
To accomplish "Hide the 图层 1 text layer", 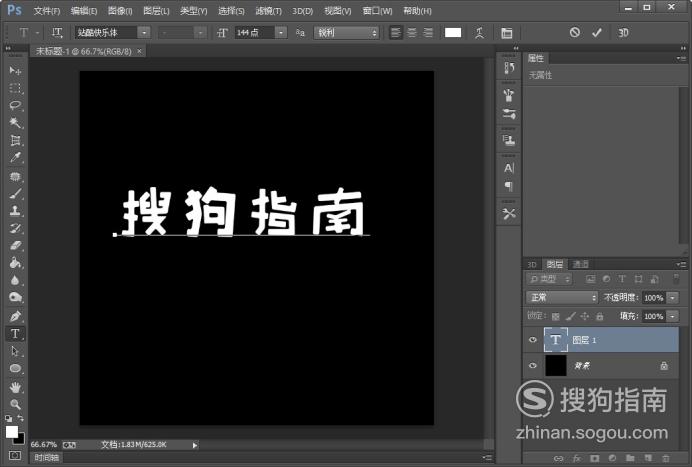I will click(x=533, y=339).
